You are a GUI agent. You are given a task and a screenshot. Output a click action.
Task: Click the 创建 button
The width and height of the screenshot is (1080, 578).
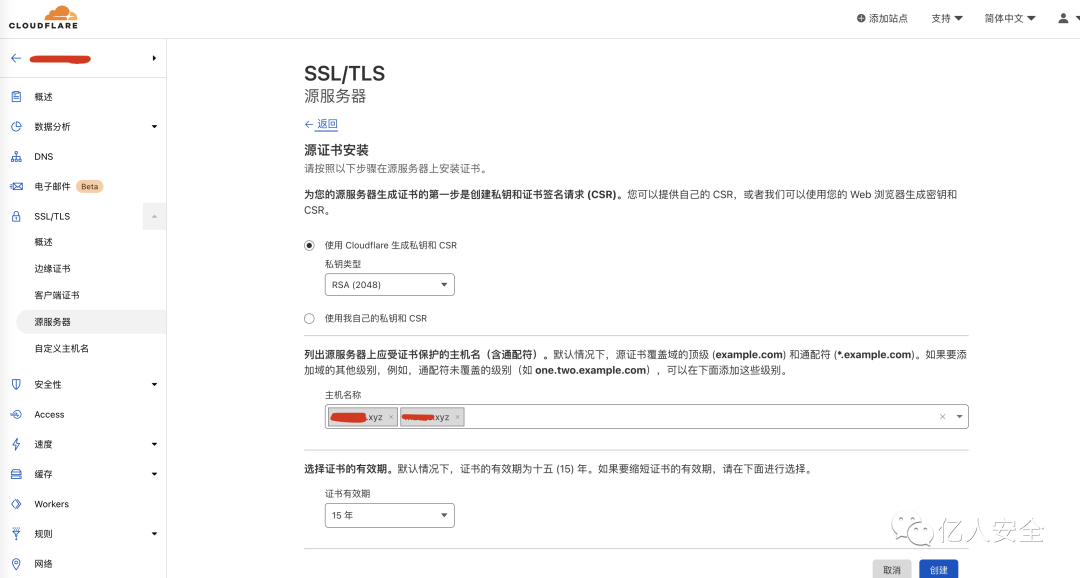point(938,568)
